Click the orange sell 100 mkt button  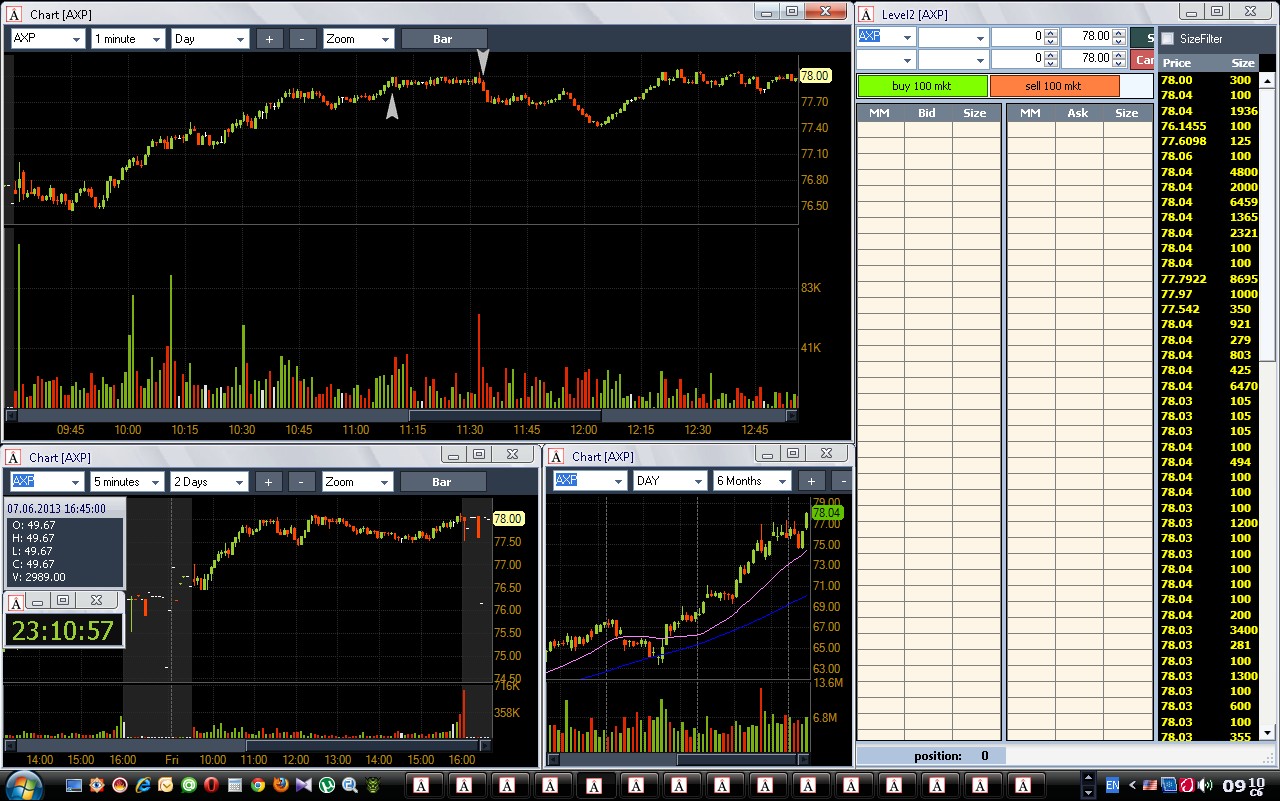[1054, 86]
